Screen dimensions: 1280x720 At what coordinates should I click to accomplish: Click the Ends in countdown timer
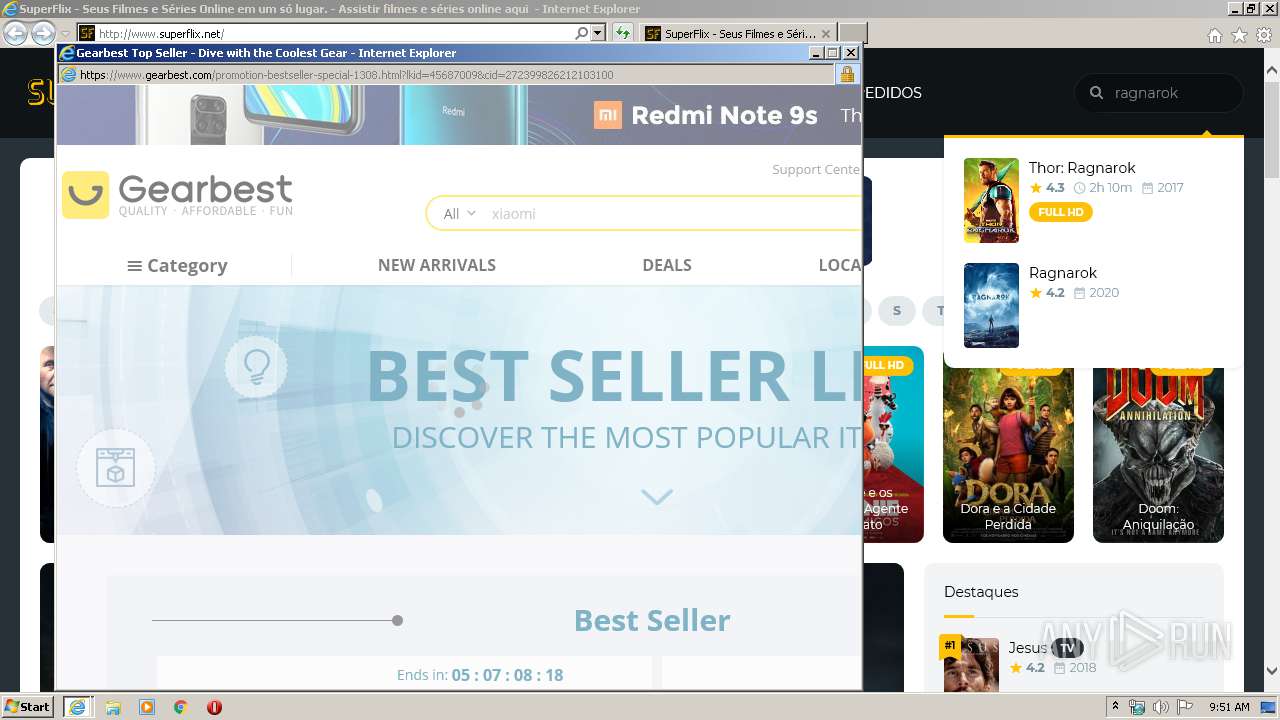480,675
